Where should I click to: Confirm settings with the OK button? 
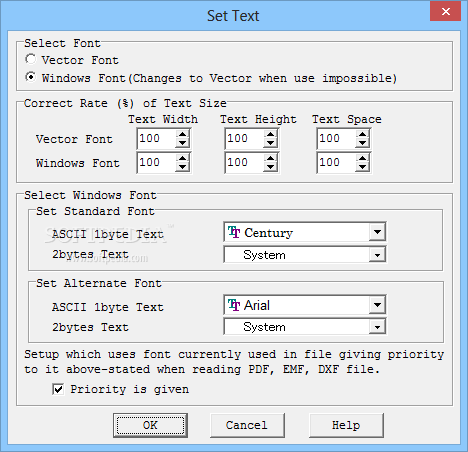tap(150, 425)
